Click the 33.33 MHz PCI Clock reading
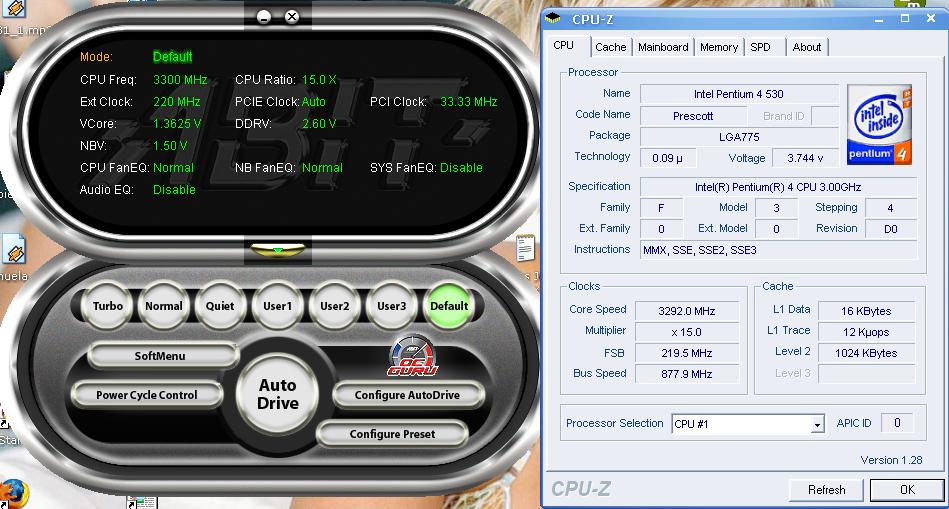Viewport: 949px width, 509px height. (x=468, y=102)
